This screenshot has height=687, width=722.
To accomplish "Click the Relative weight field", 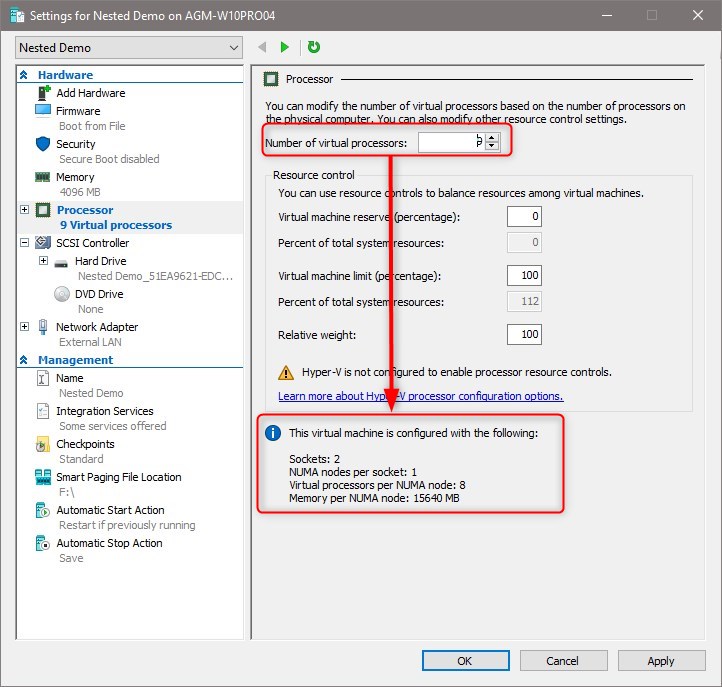I will tap(524, 334).
